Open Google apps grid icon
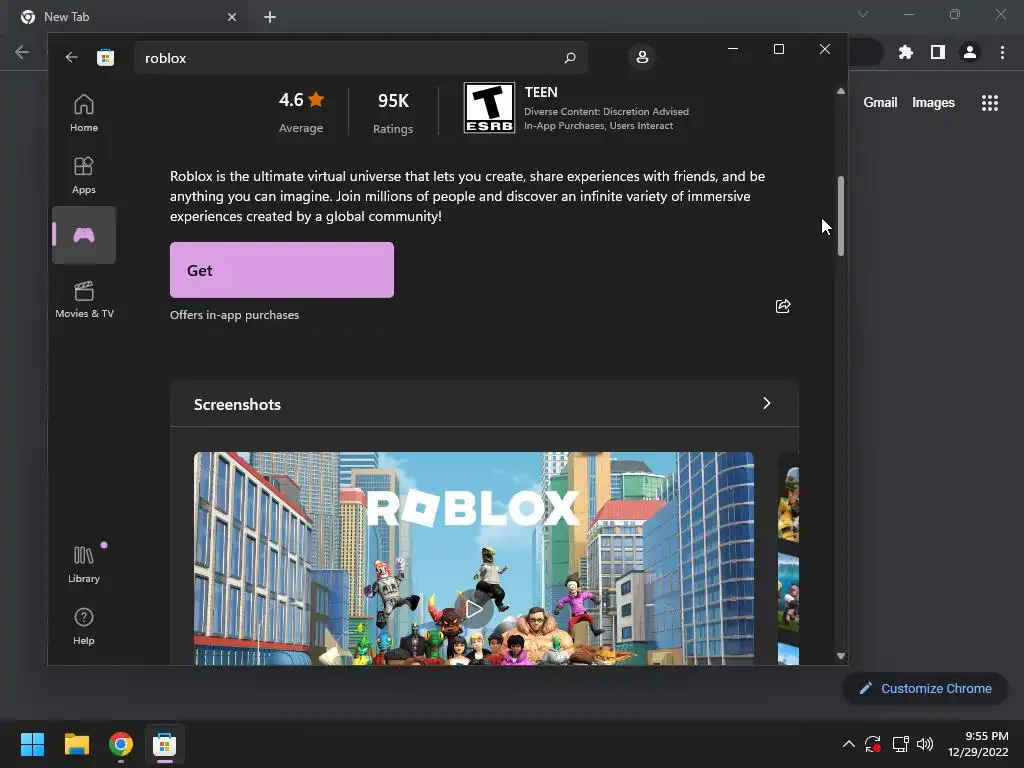This screenshot has width=1024, height=768. [x=990, y=103]
